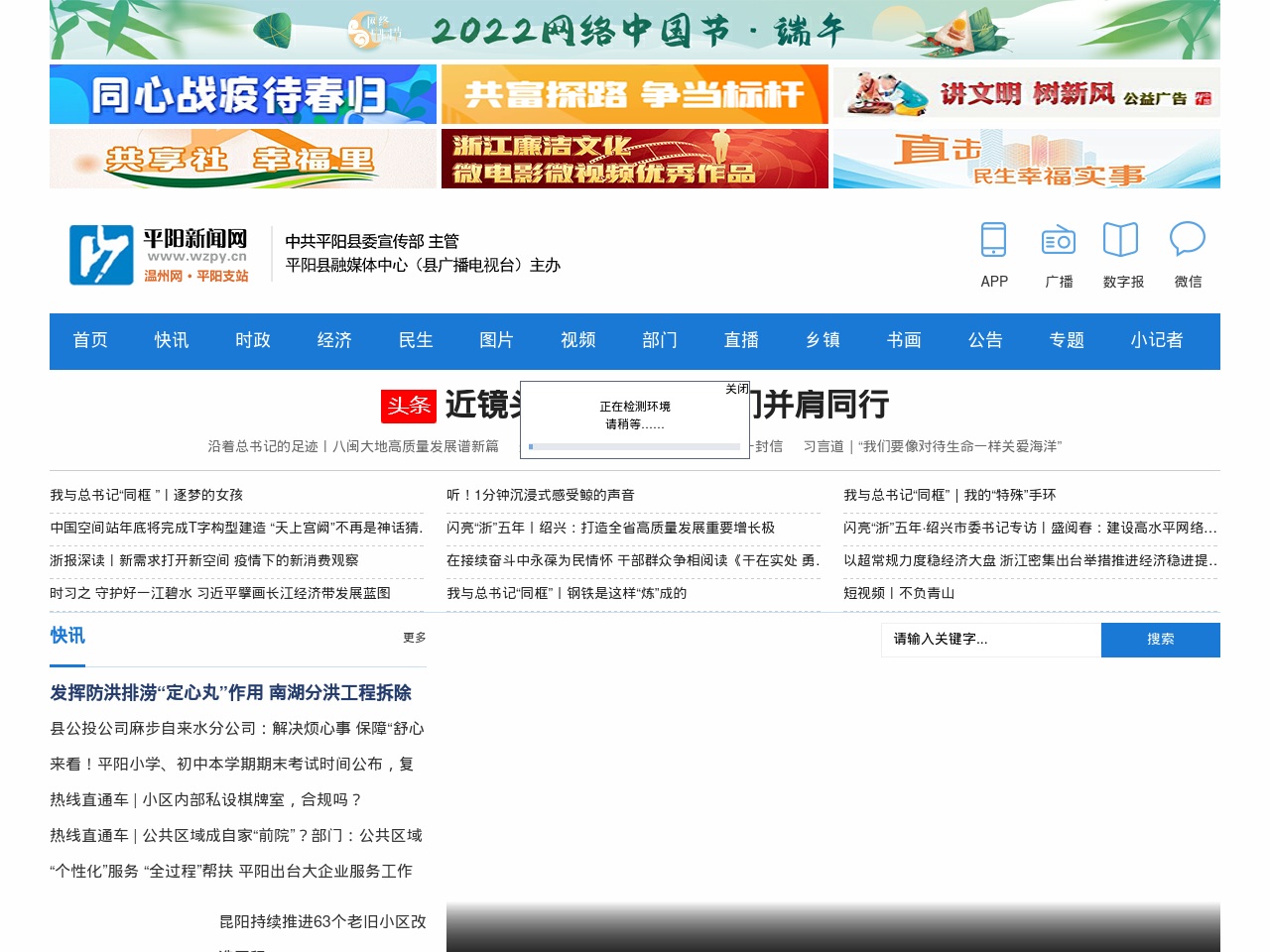Open headline 发挥防洪排涝"定心丸"作用
The height and width of the screenshot is (952, 1270).
[231, 692]
